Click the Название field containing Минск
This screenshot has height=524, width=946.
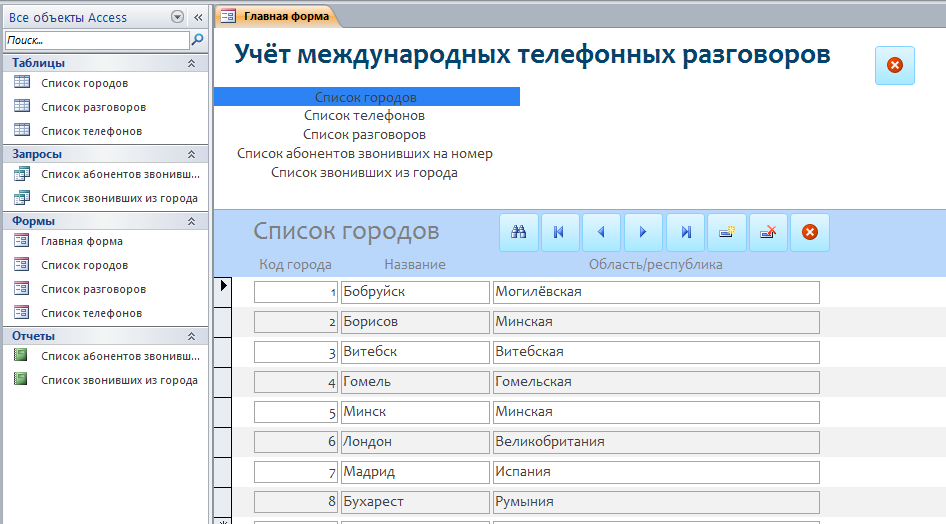pos(413,412)
